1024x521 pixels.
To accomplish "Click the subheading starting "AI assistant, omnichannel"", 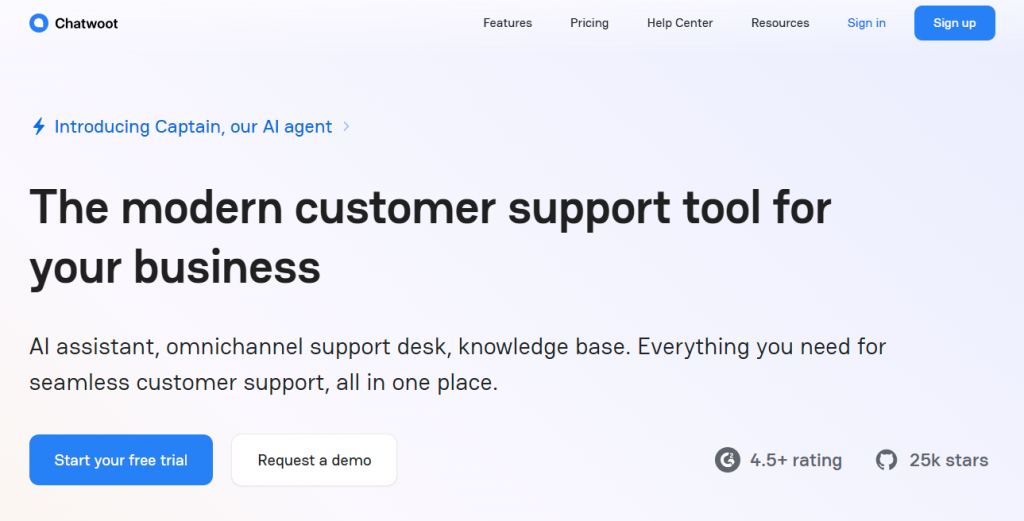I will coord(457,364).
